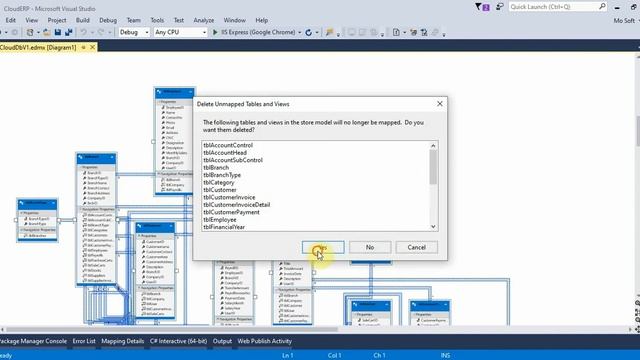This screenshot has height=360, width=640.
Task: Click the comment icon after the refresh control
Action: point(329,32)
